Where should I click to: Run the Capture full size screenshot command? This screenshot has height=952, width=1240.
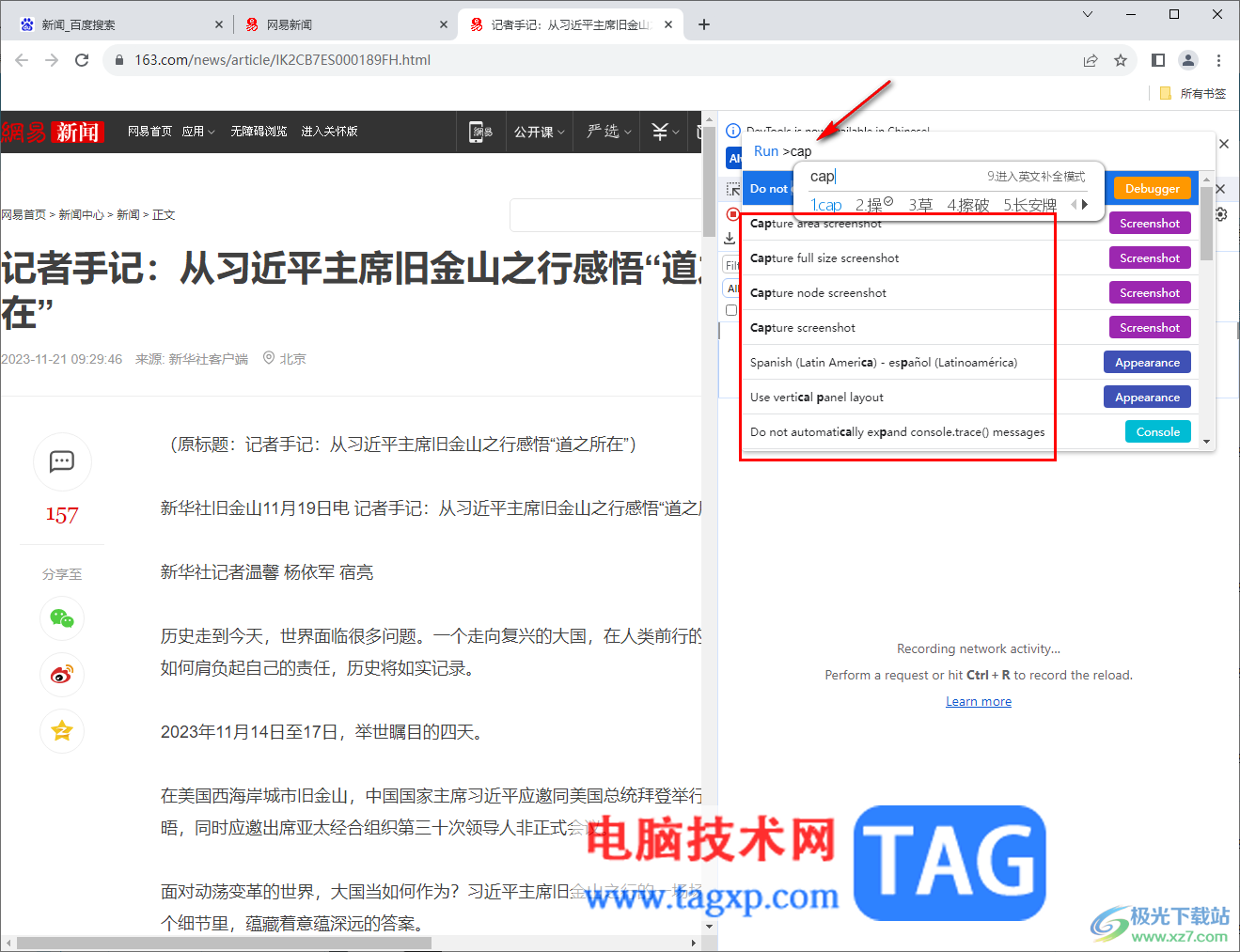point(824,258)
